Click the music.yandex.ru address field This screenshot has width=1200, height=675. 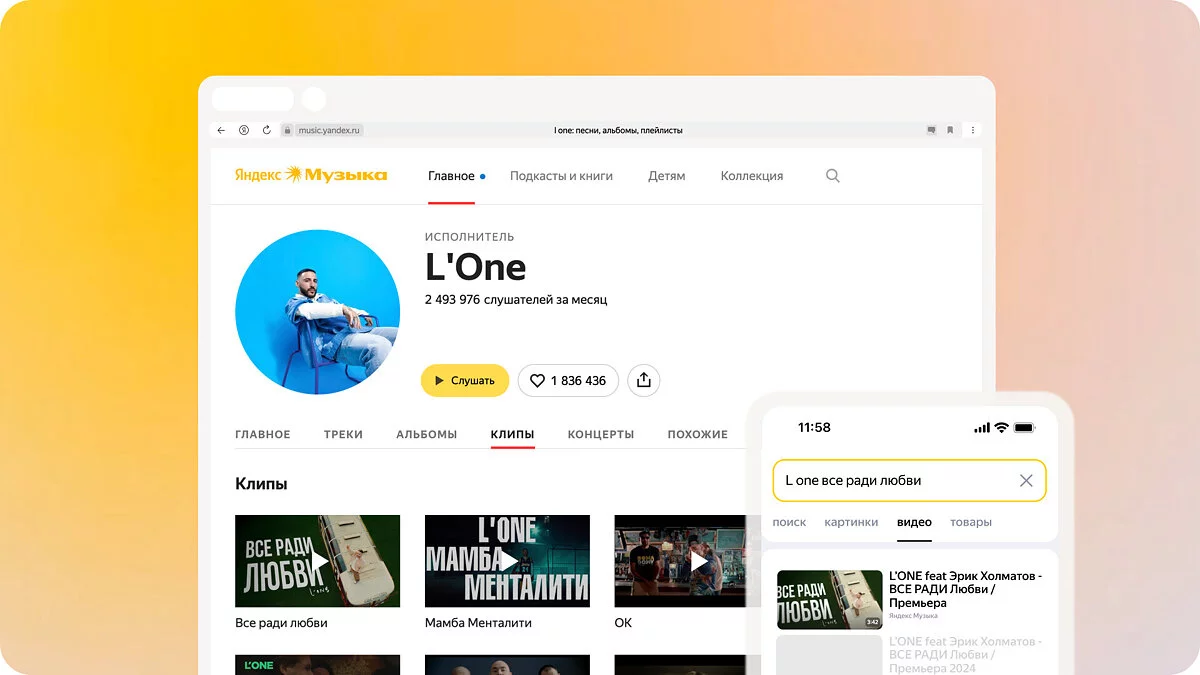point(328,130)
